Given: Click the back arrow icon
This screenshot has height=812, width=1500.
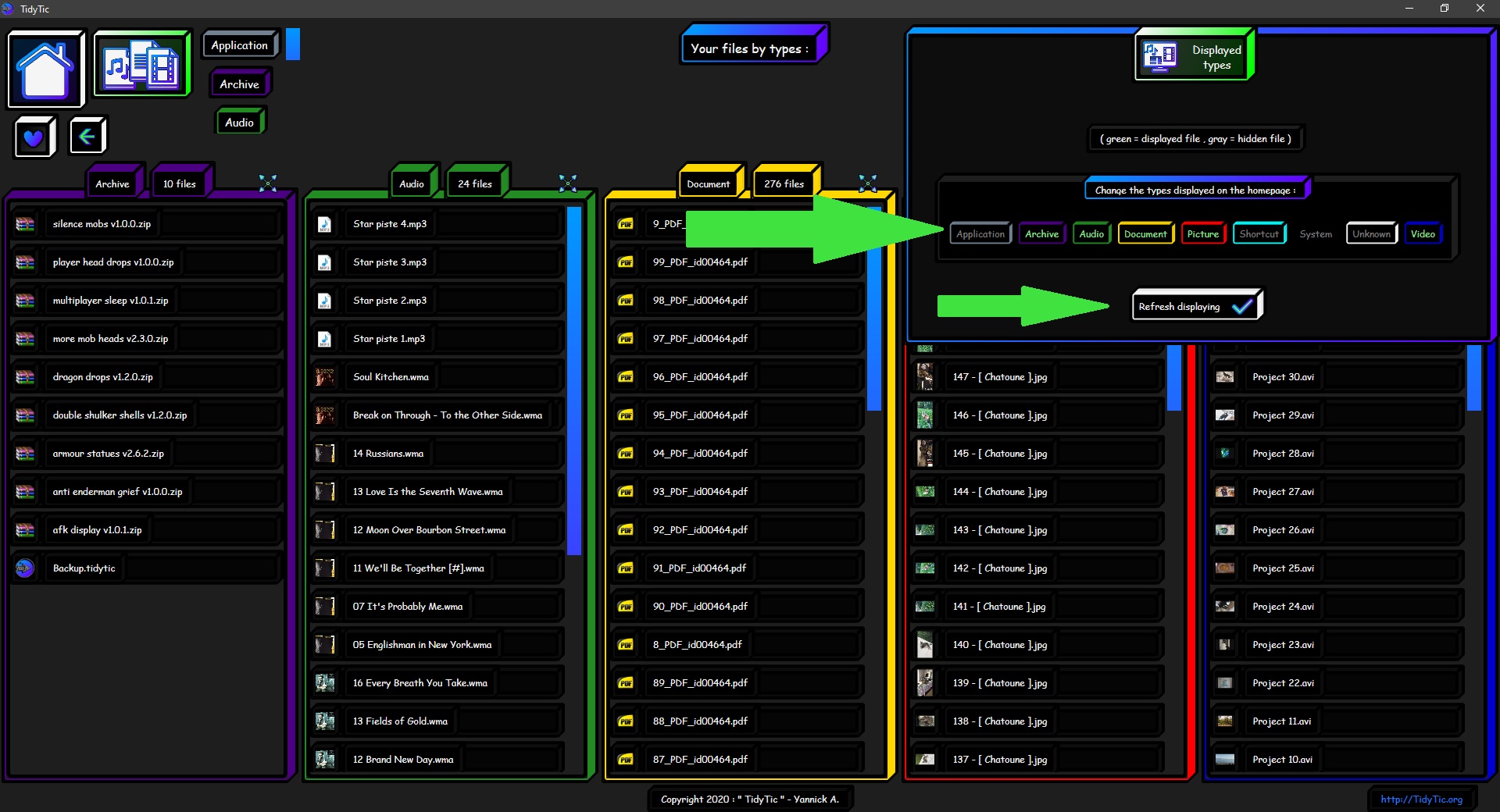Looking at the screenshot, I should pos(87,137).
